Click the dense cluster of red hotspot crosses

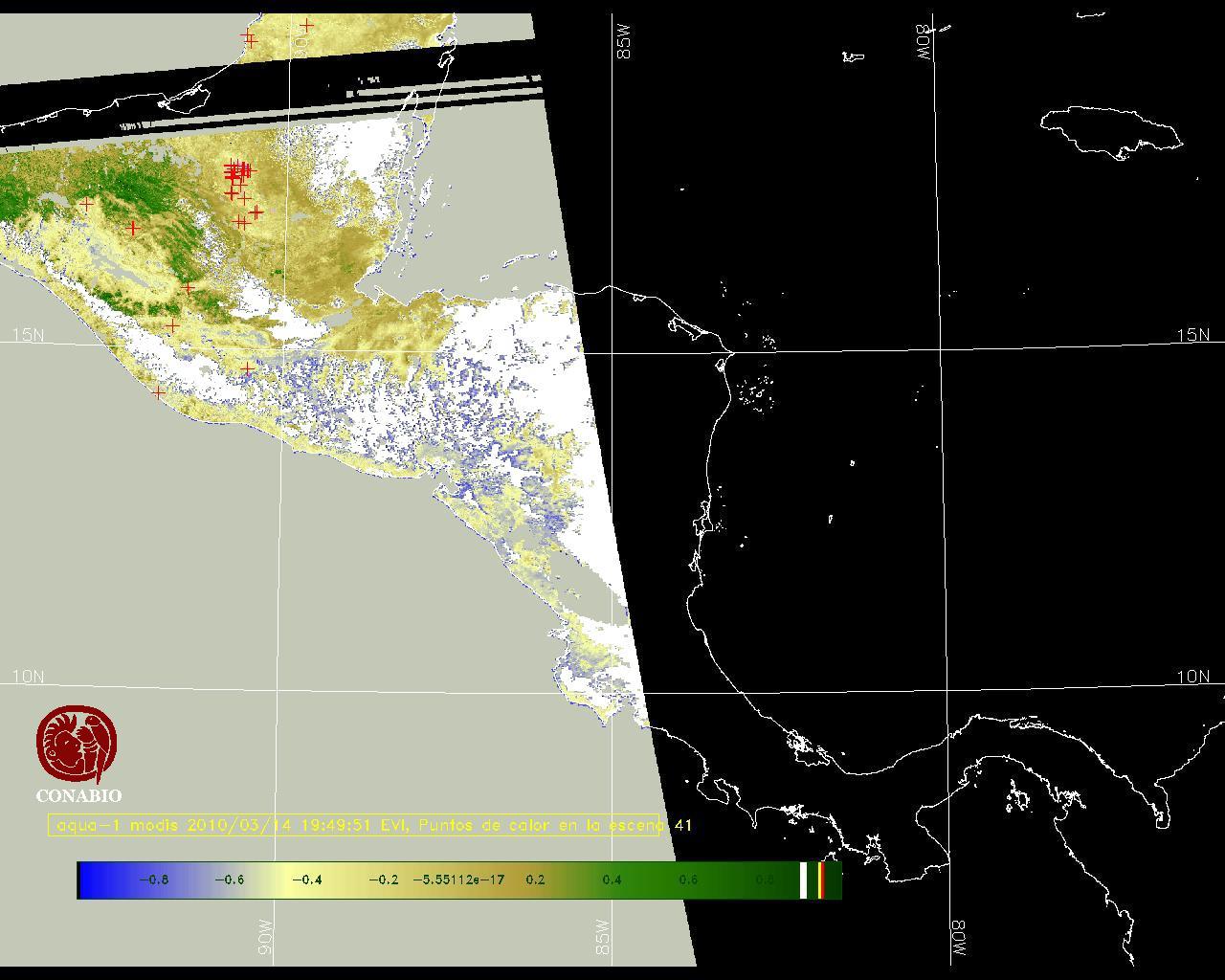point(236,172)
